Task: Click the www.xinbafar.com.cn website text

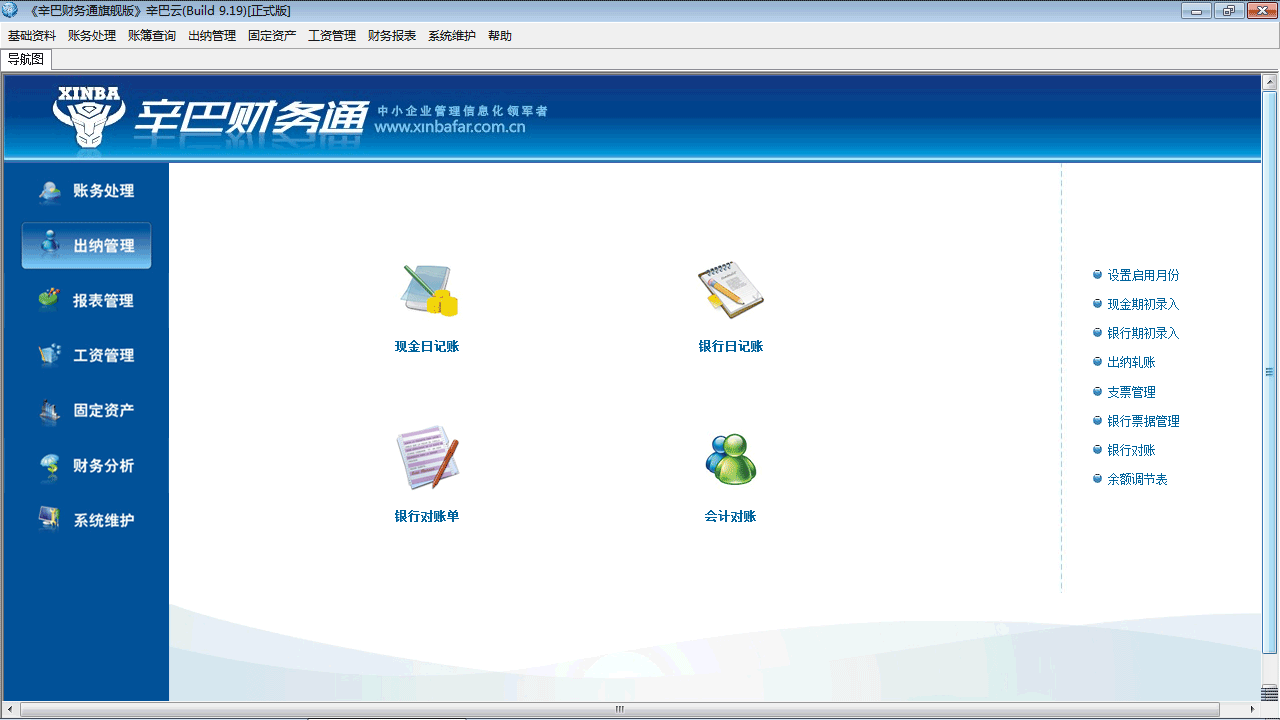Action: coord(450,128)
